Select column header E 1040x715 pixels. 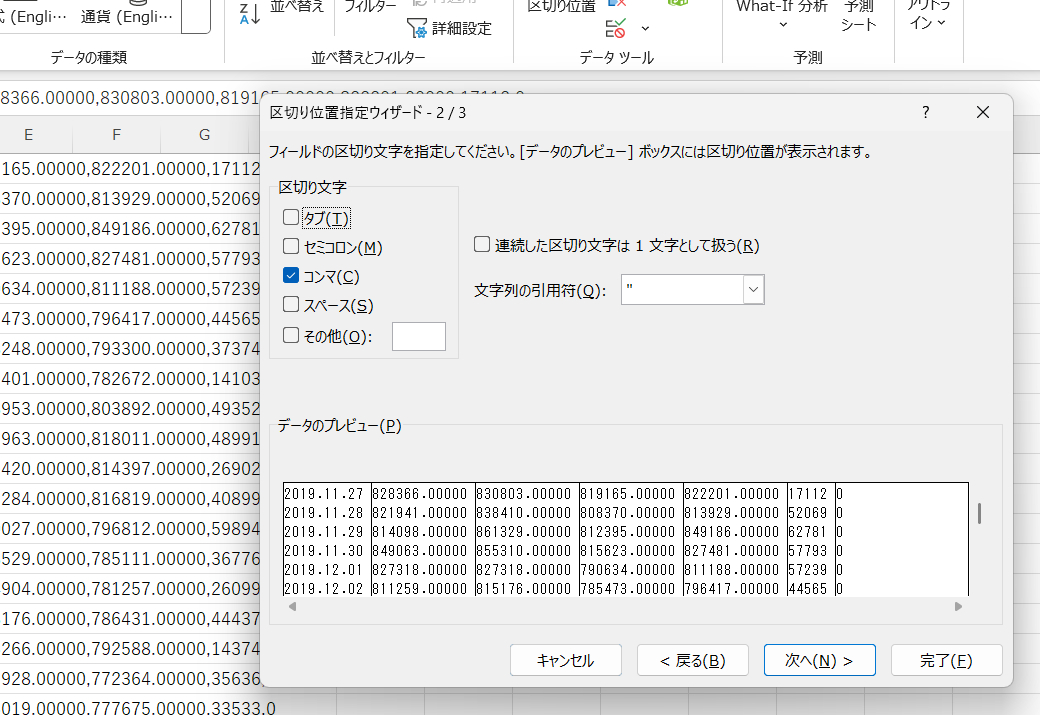pos(29,135)
